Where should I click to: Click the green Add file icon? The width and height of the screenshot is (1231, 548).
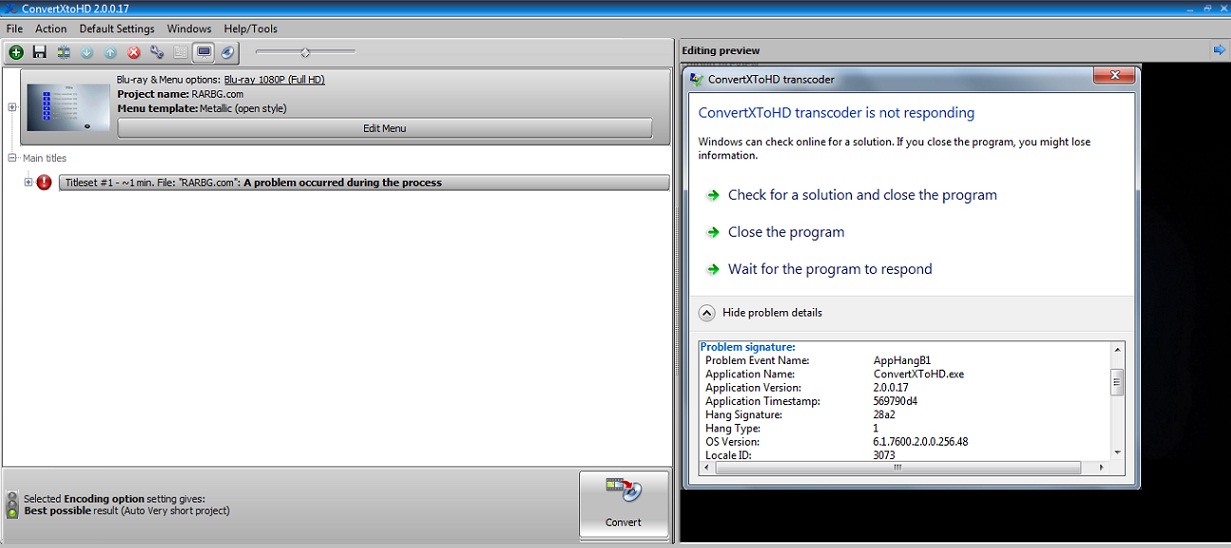coord(16,52)
